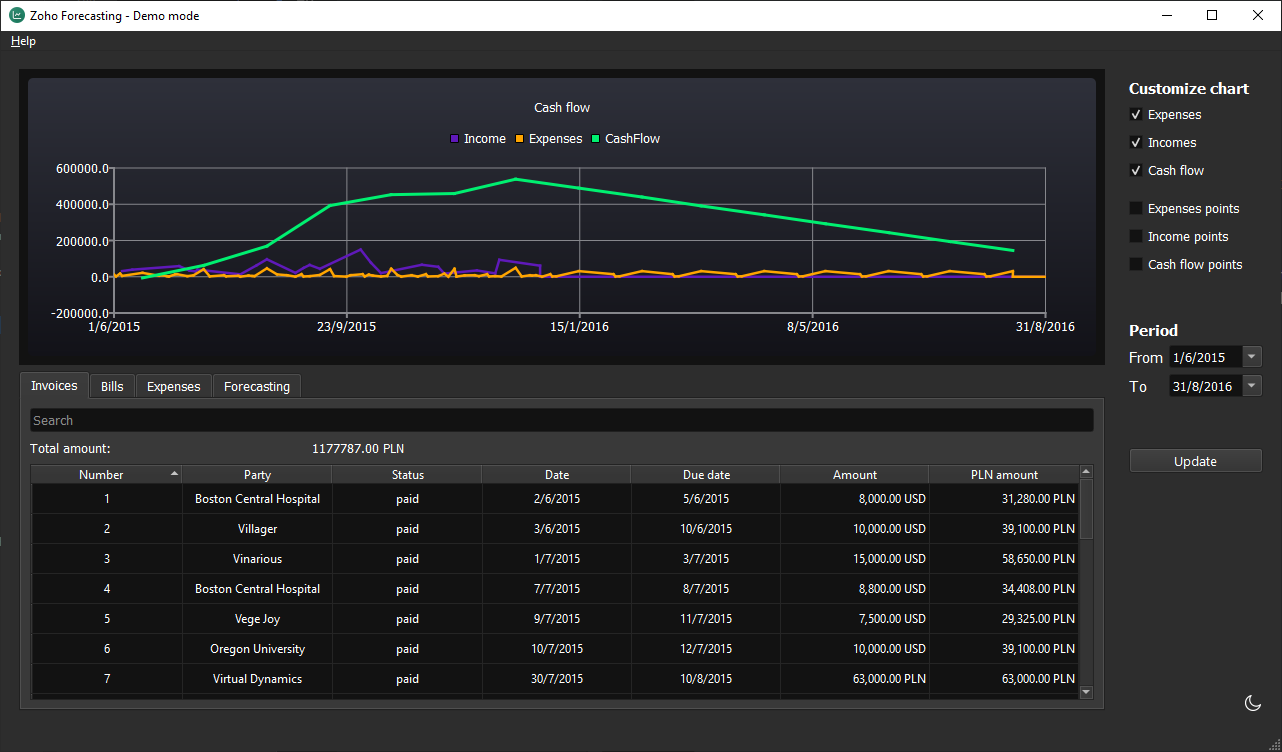1282x752 pixels.
Task: Click the table scrollbar down arrow
Action: point(1087,691)
